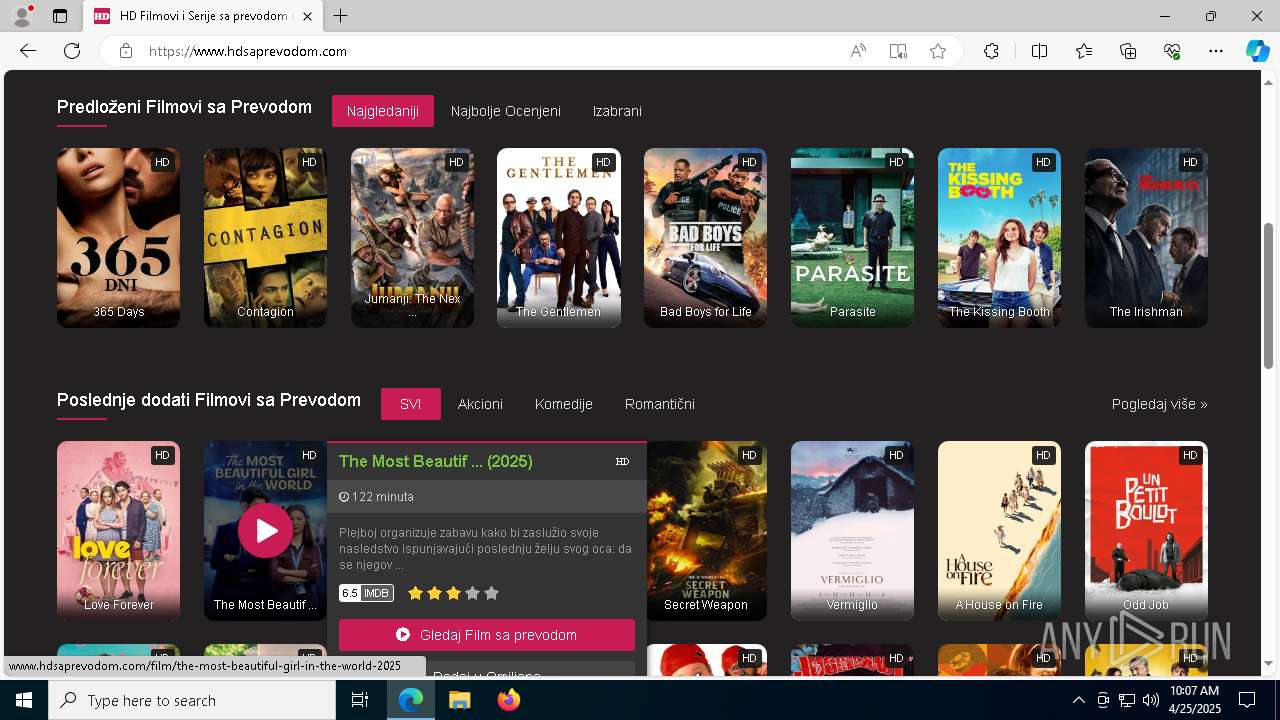Open browser Extensions menu
The height and width of the screenshot is (720, 1280).
click(991, 51)
